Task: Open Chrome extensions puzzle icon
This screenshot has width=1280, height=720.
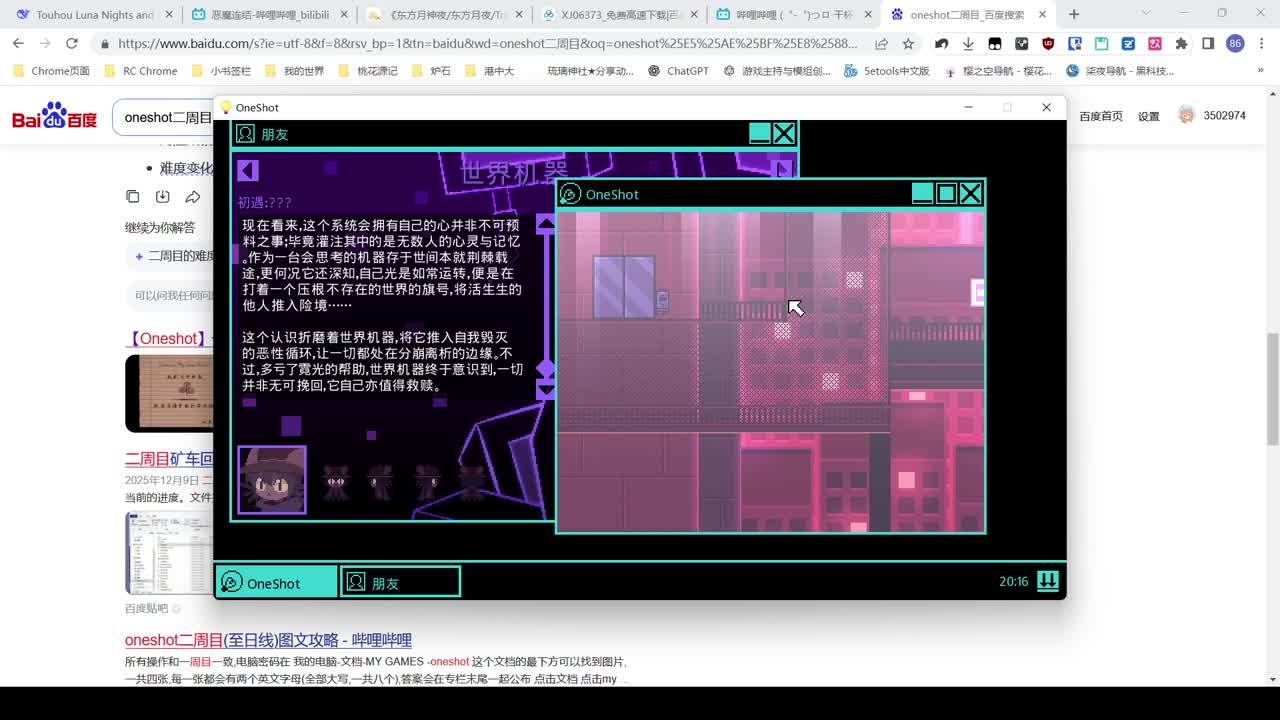Action: tap(1181, 44)
